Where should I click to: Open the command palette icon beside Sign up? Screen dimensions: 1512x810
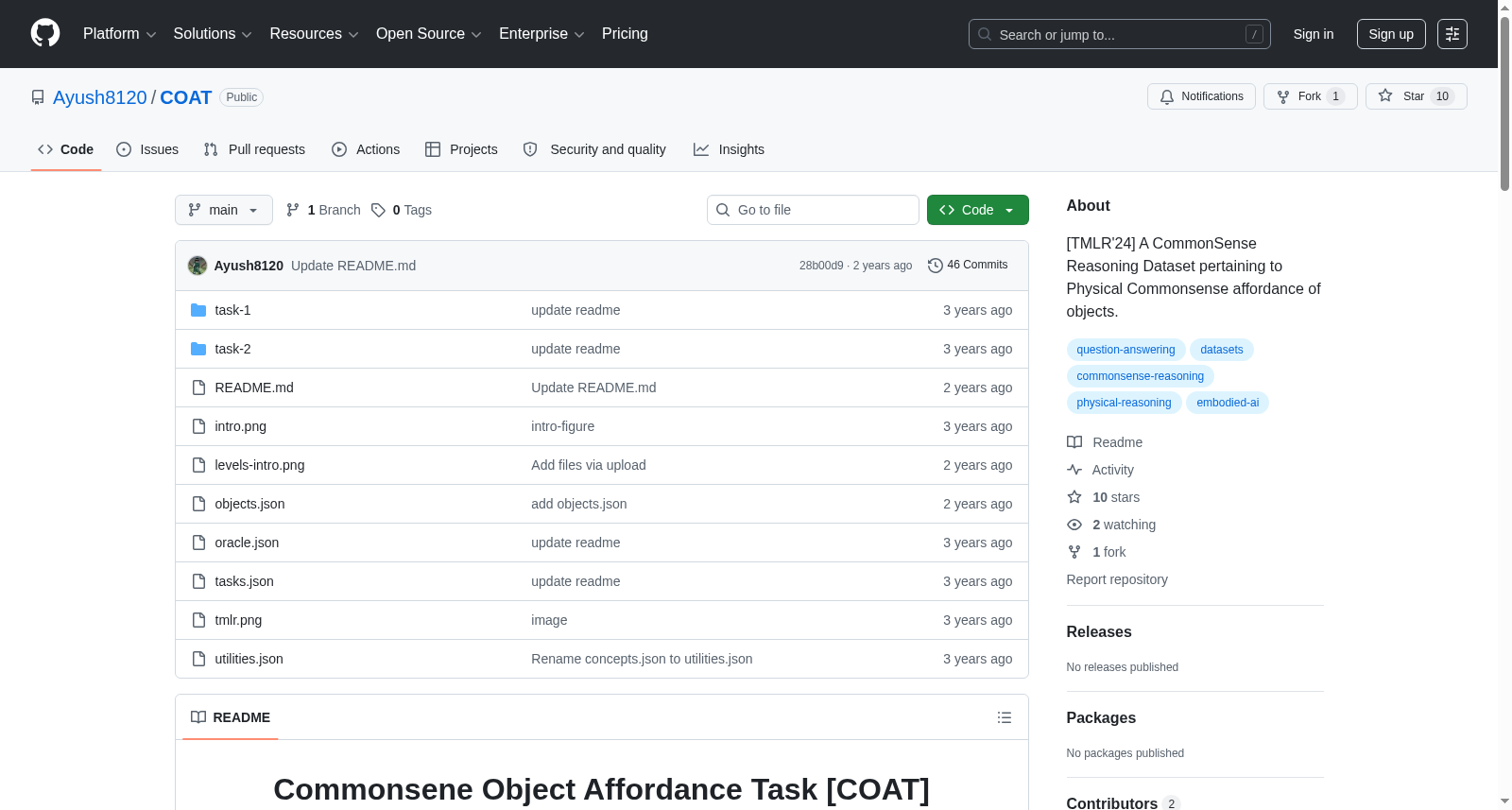click(x=1452, y=34)
